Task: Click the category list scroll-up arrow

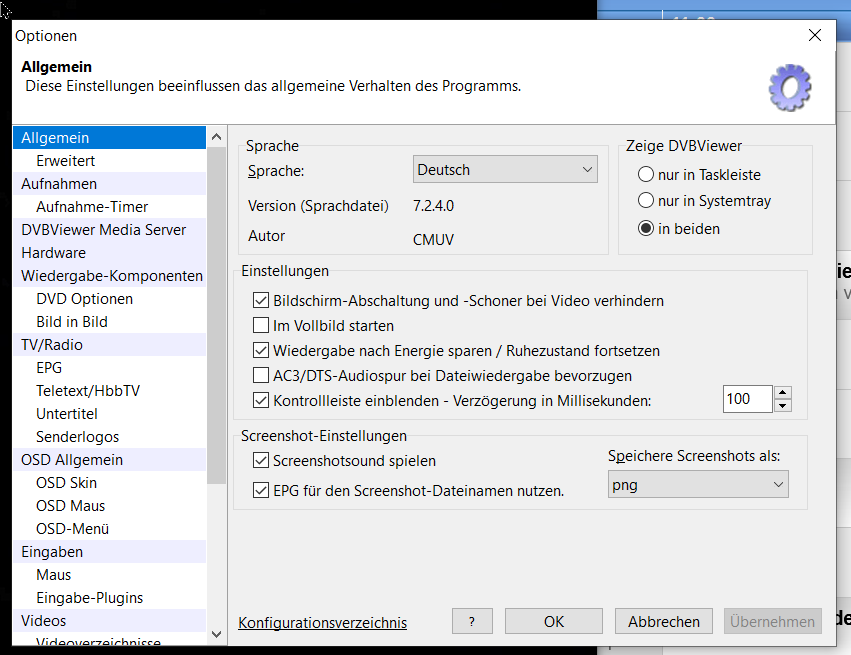Action: click(x=217, y=137)
